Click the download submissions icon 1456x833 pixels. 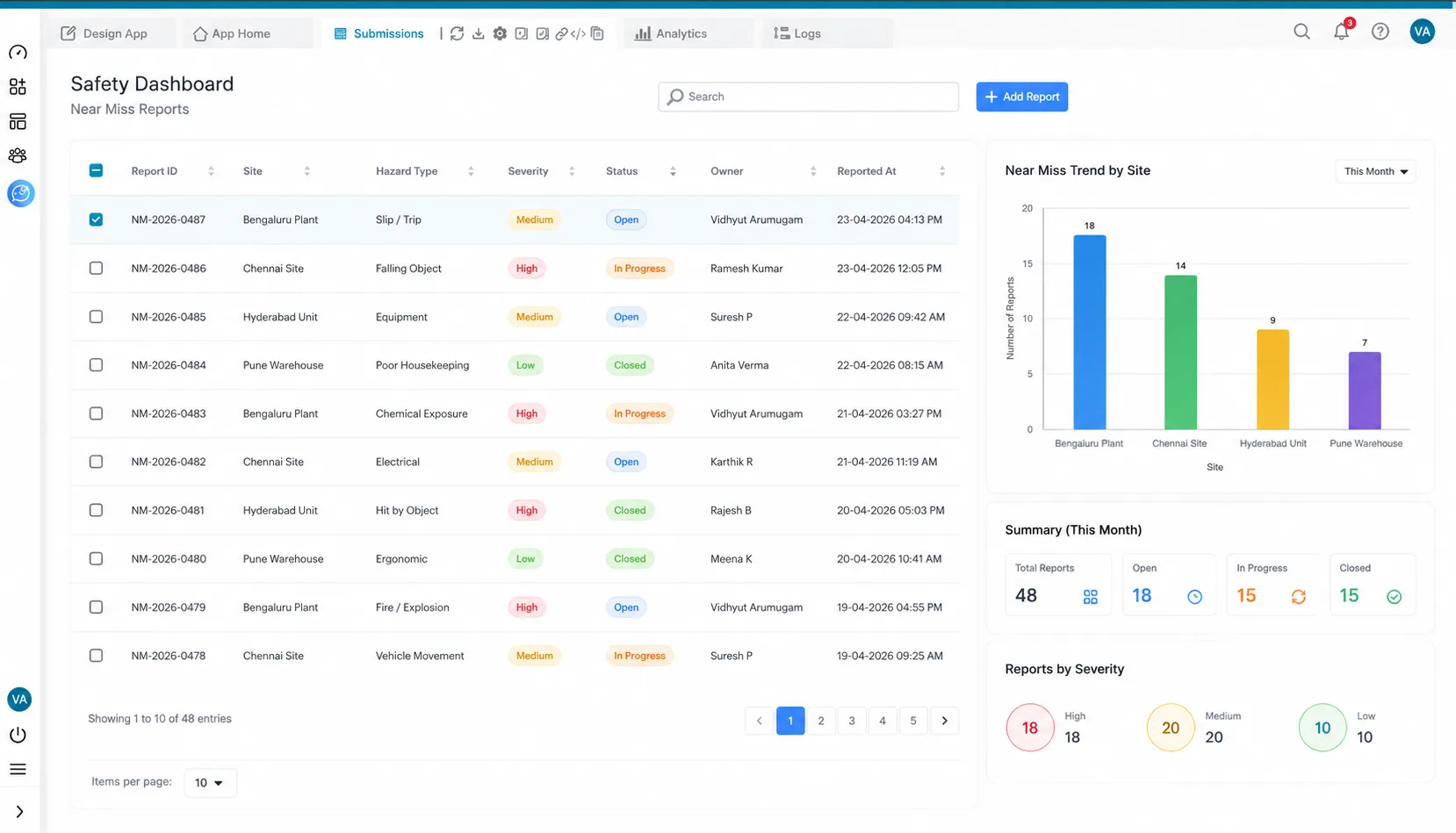coord(479,33)
